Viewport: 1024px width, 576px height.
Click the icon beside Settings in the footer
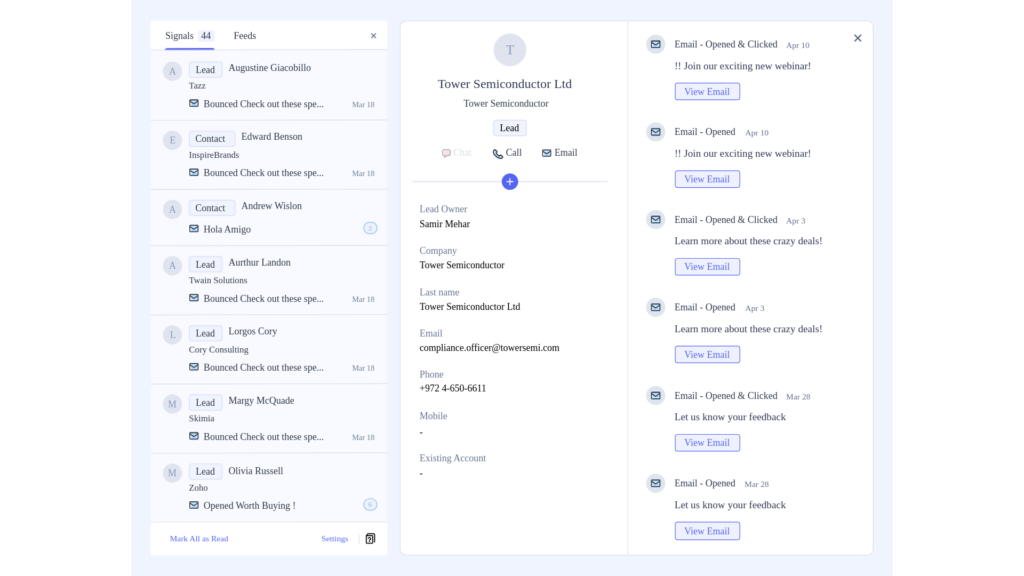pyautogui.click(x=370, y=539)
